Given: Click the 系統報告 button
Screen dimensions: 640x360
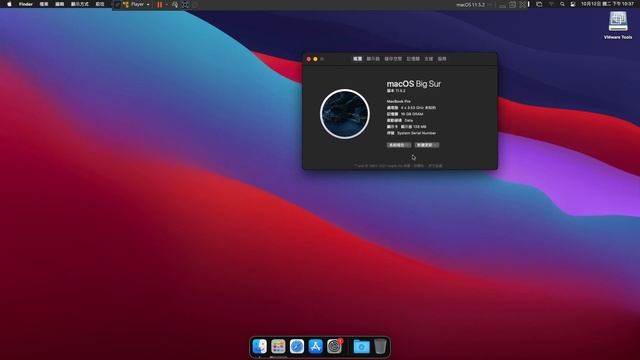Looking at the screenshot, I should (x=399, y=145).
